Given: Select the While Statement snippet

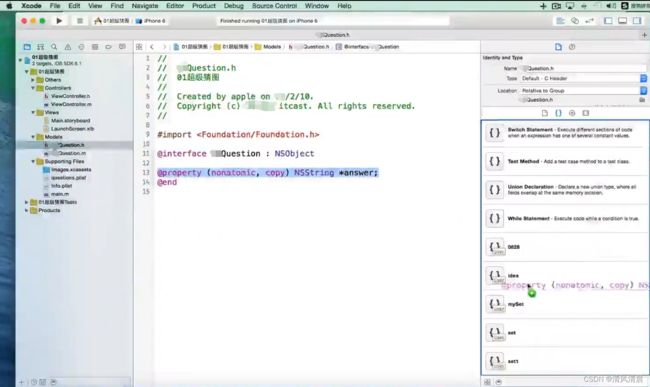Looking at the screenshot, I should 564,218.
